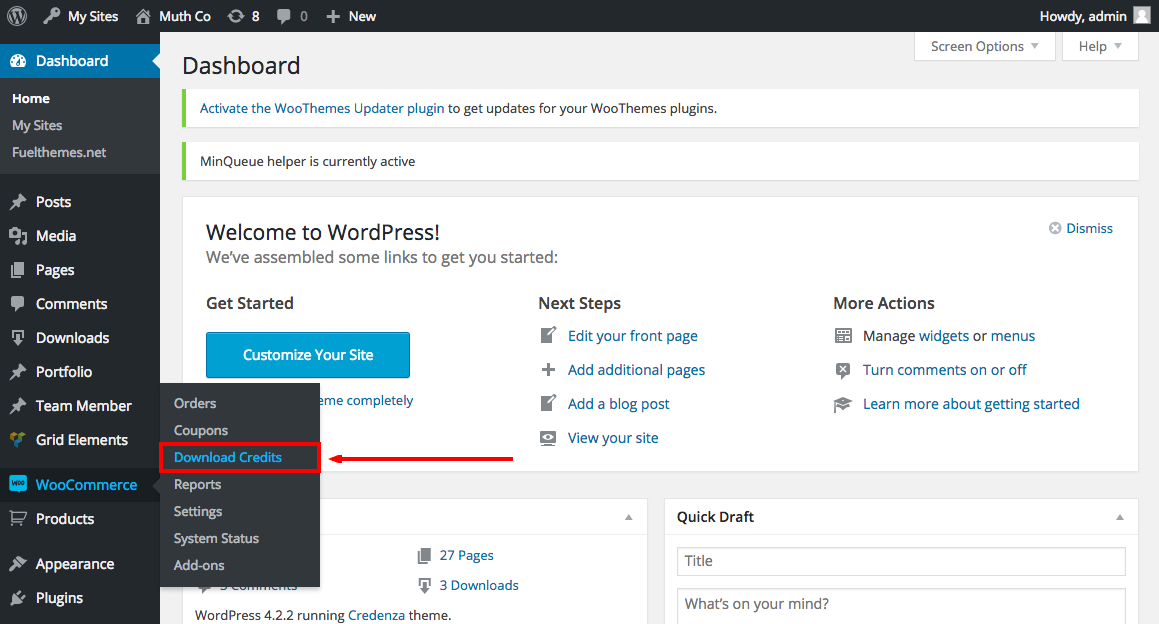Click Edit your front page link
The width and height of the screenshot is (1159, 624).
(633, 336)
